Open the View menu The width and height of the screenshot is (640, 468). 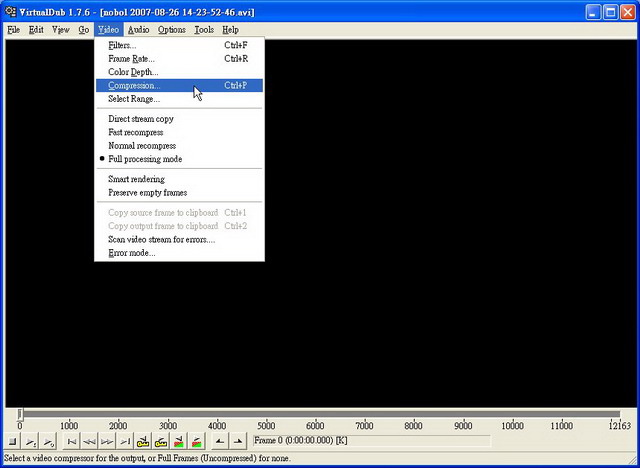[61, 30]
